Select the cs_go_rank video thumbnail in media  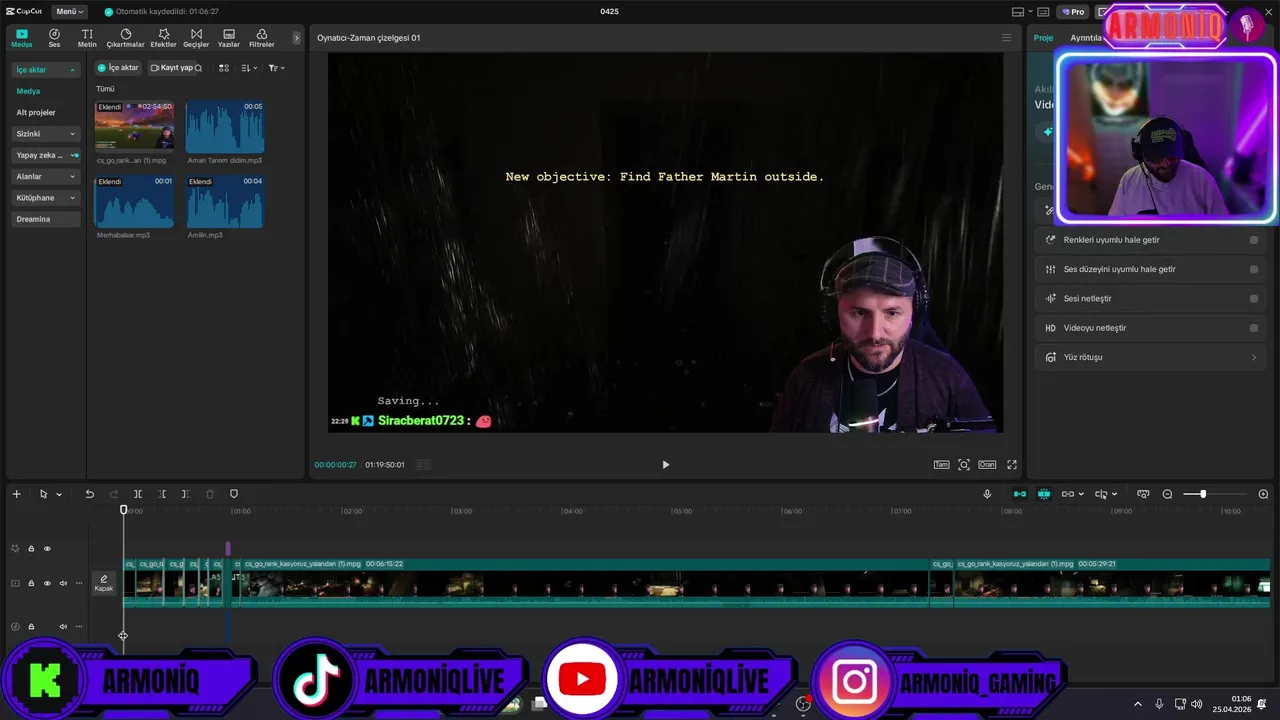click(x=134, y=125)
